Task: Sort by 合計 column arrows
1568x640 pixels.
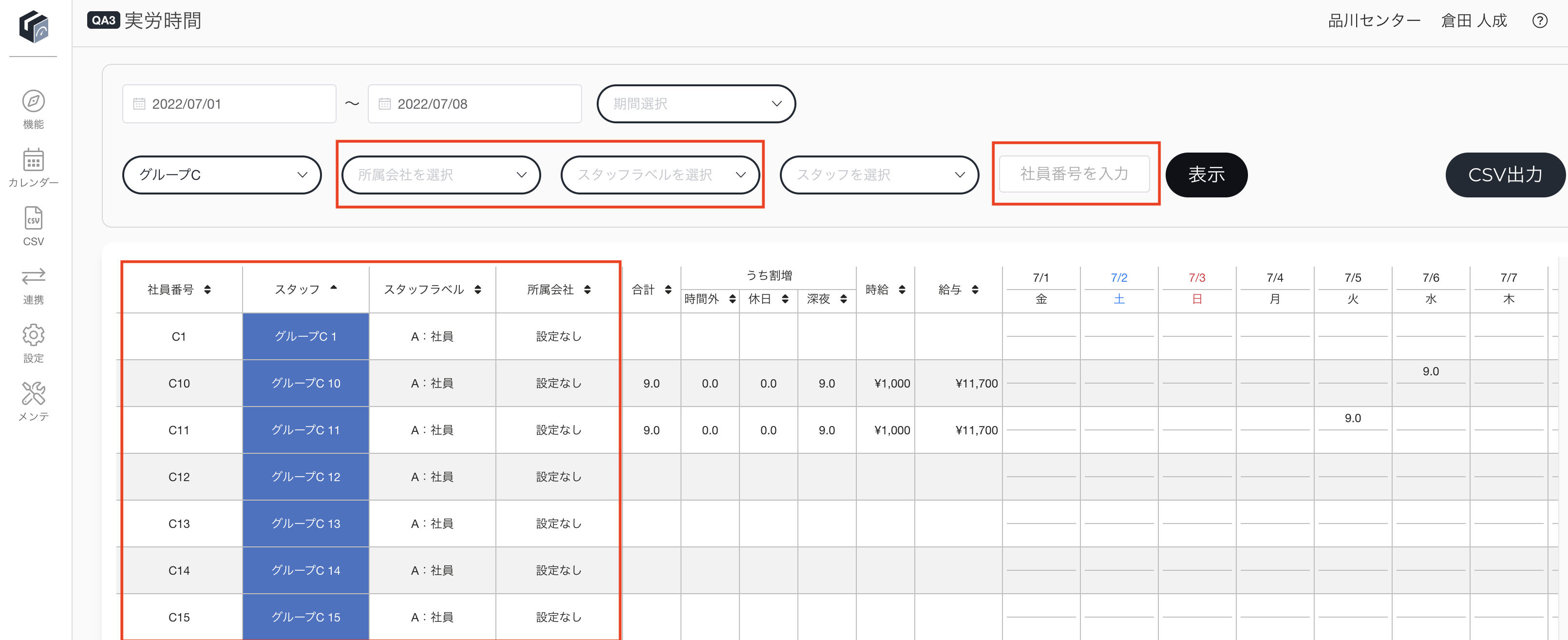Action: pos(668,289)
